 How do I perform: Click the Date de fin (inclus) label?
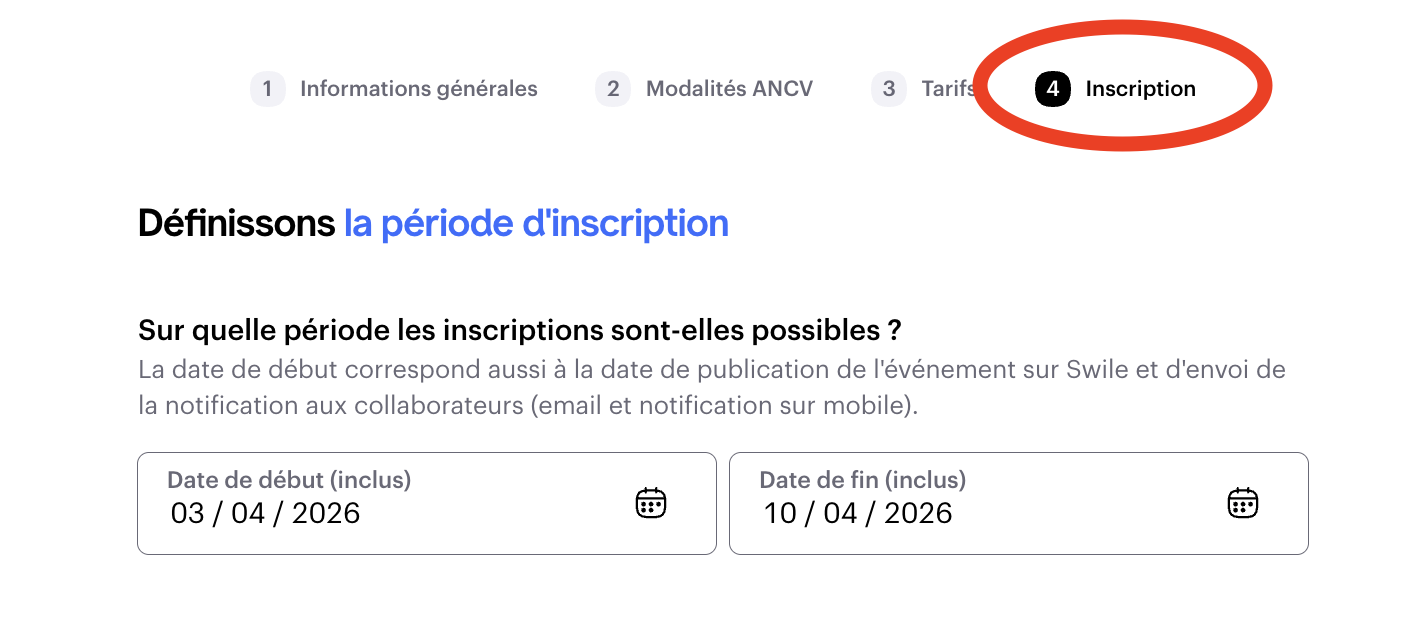tap(862, 480)
